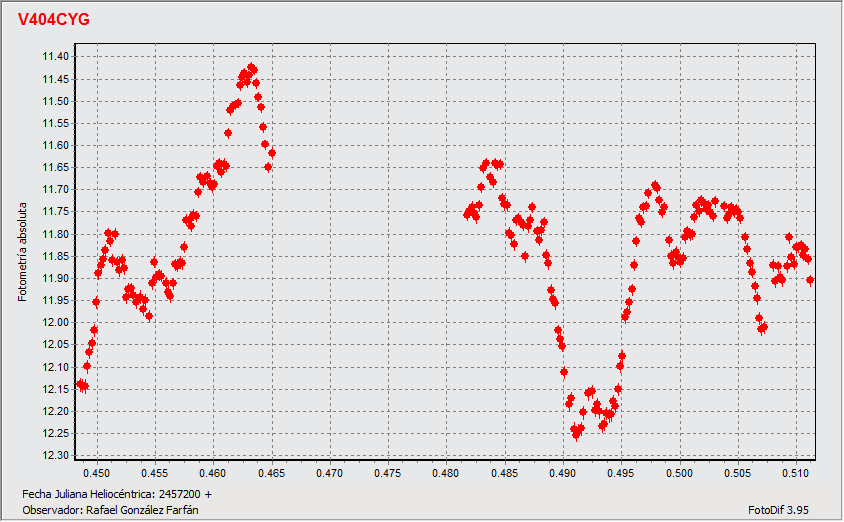Click the 'Fotometría absoluta' y-axis label
This screenshot has height=522, width=844.
click(x=22, y=252)
